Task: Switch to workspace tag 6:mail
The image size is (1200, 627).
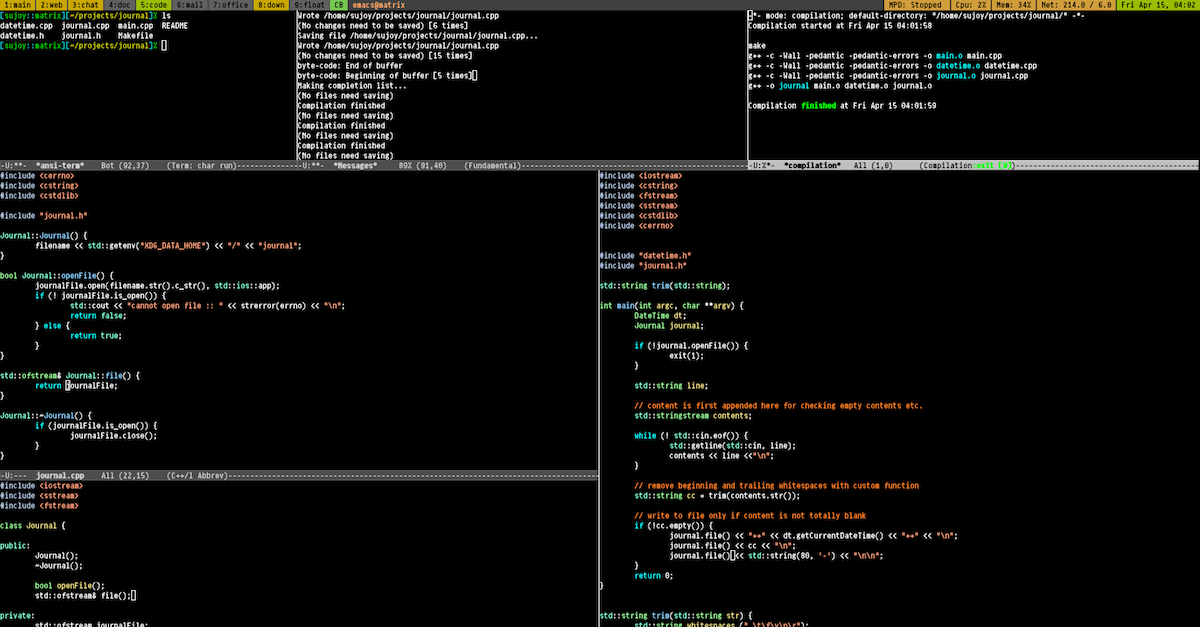Action: (x=189, y=5)
